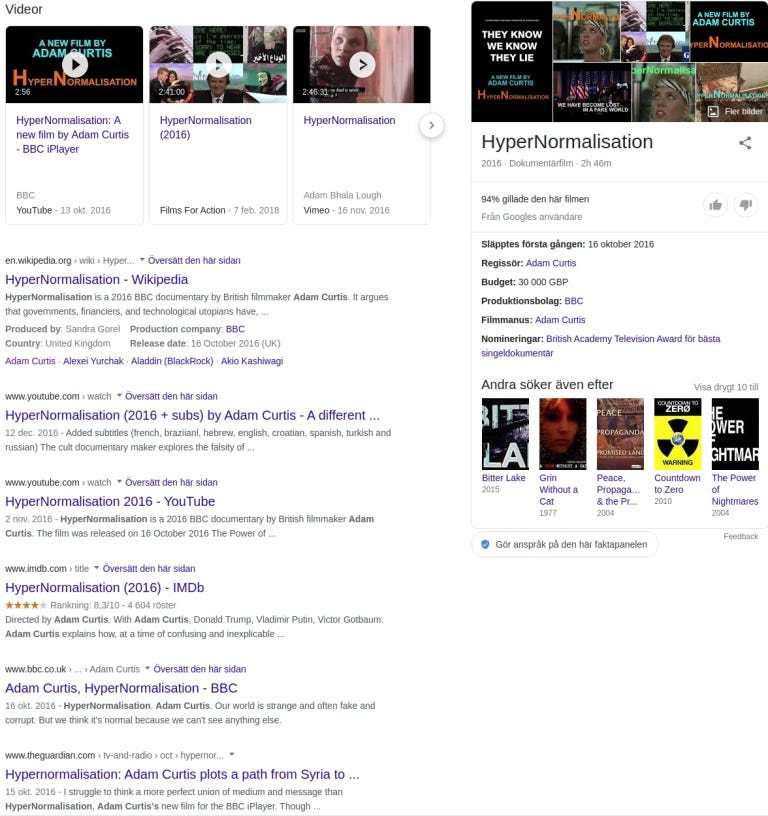Image resolution: width=768 pixels, height=816 pixels.
Task: Click Gör anspråk på den här faktapanelen
Action: pos(565,544)
